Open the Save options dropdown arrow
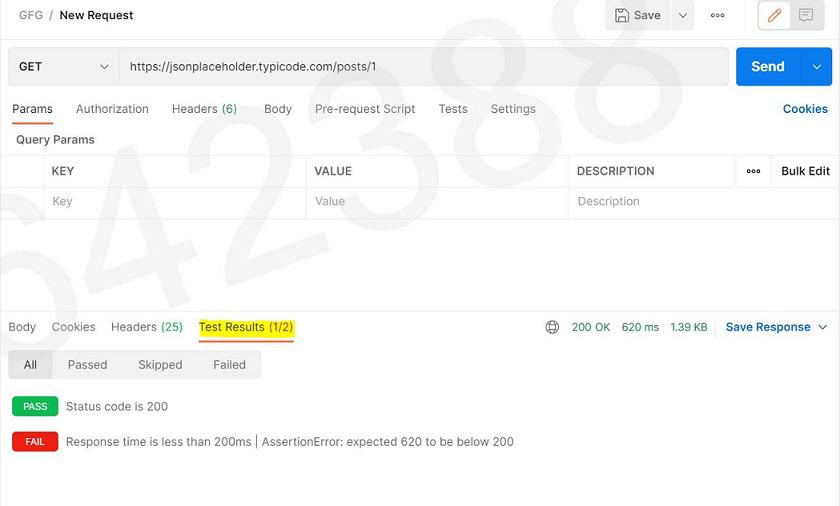Image resolution: width=840 pixels, height=506 pixels. 683,16
